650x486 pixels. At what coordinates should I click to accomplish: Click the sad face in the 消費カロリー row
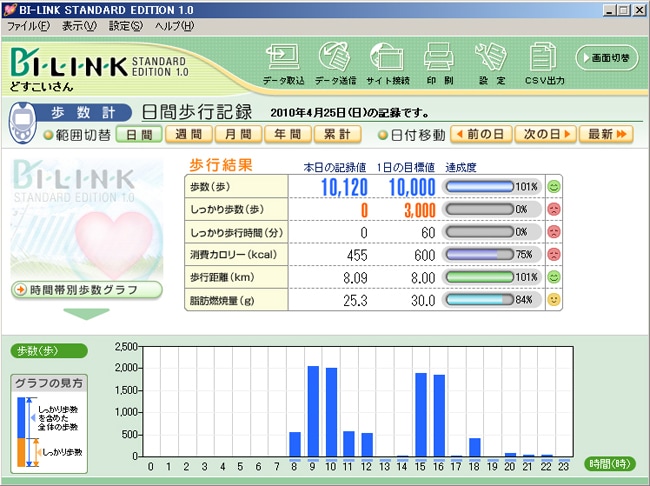click(553, 254)
